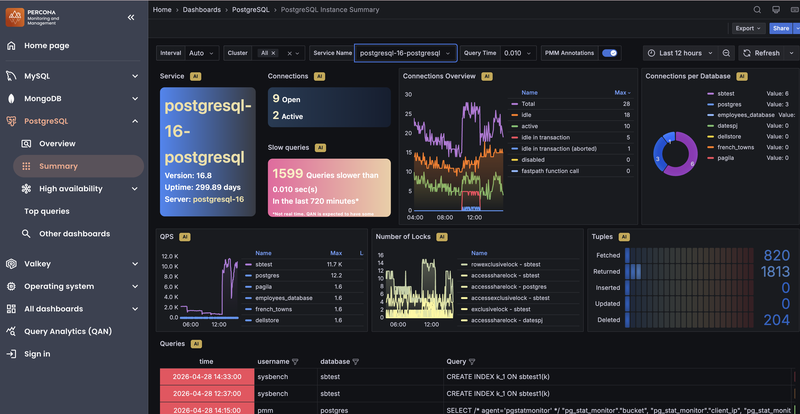Click the zoom out time range icon

pos(726,53)
